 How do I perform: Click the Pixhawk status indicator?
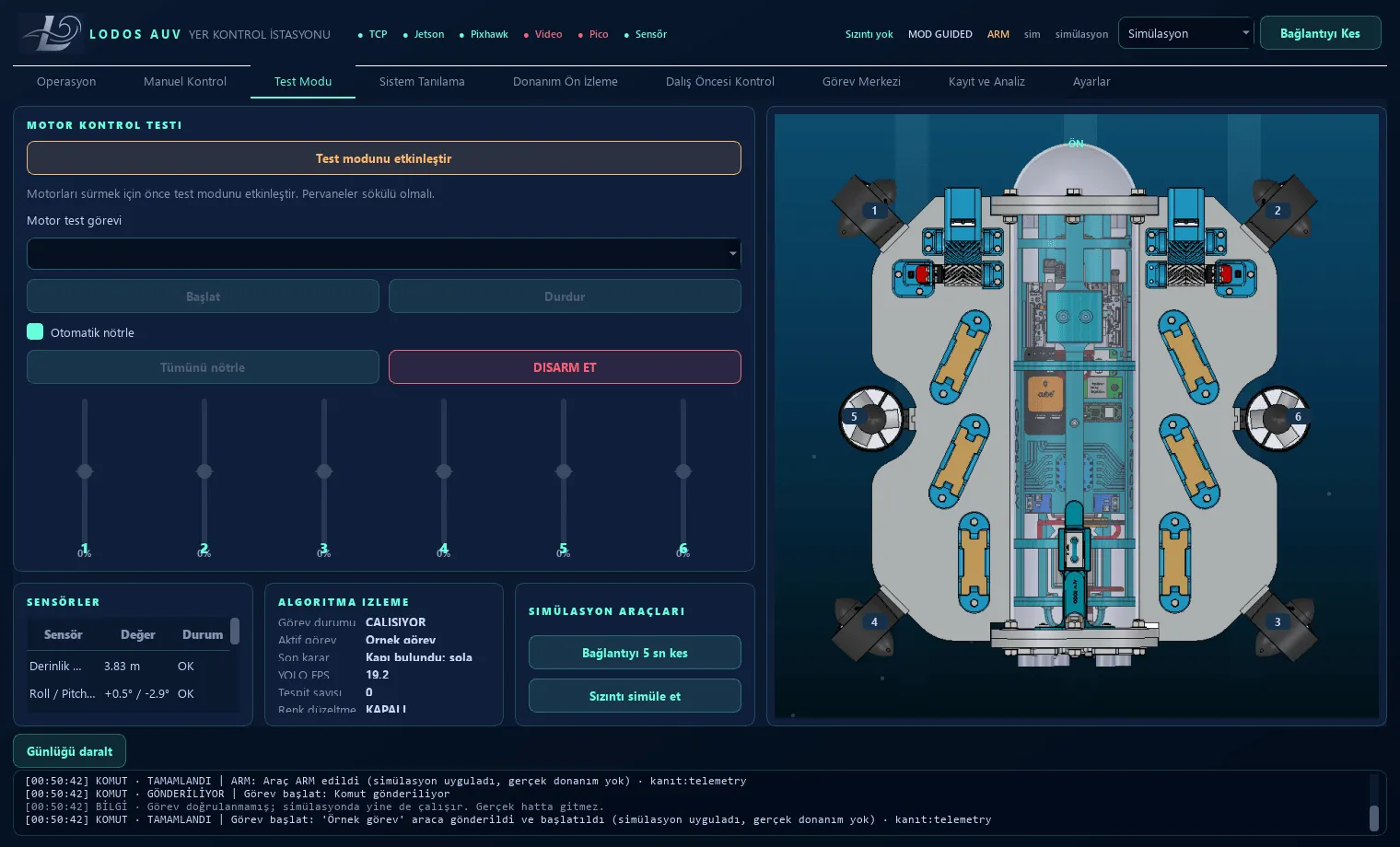click(x=484, y=34)
